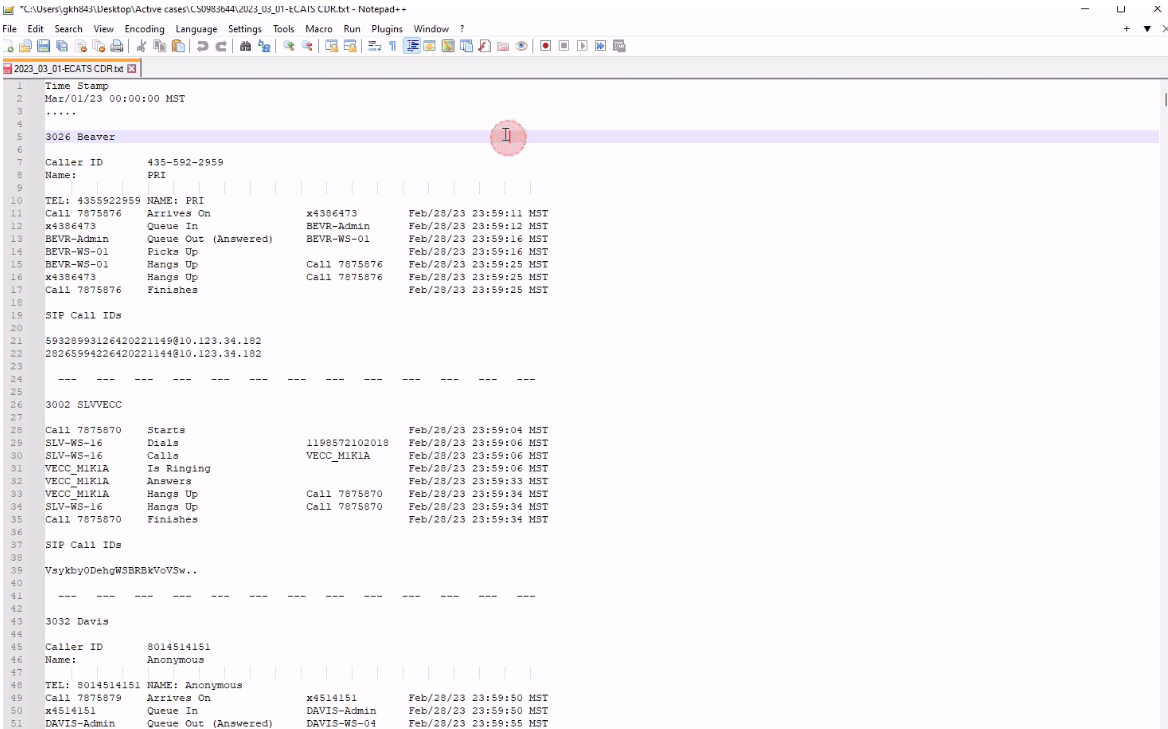The width and height of the screenshot is (1168, 729).
Task: Click SIP ID 'VsykbyODehgWSBRBkVoVSw..' line
Action: 121,570
